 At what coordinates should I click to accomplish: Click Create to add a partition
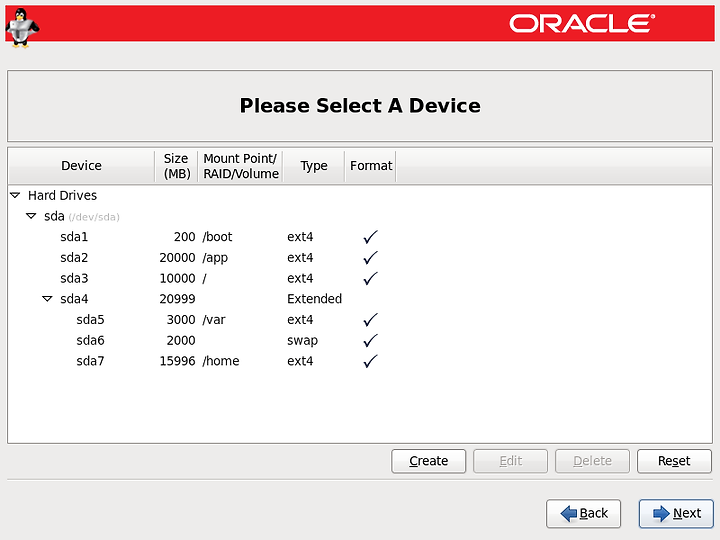(x=428, y=461)
